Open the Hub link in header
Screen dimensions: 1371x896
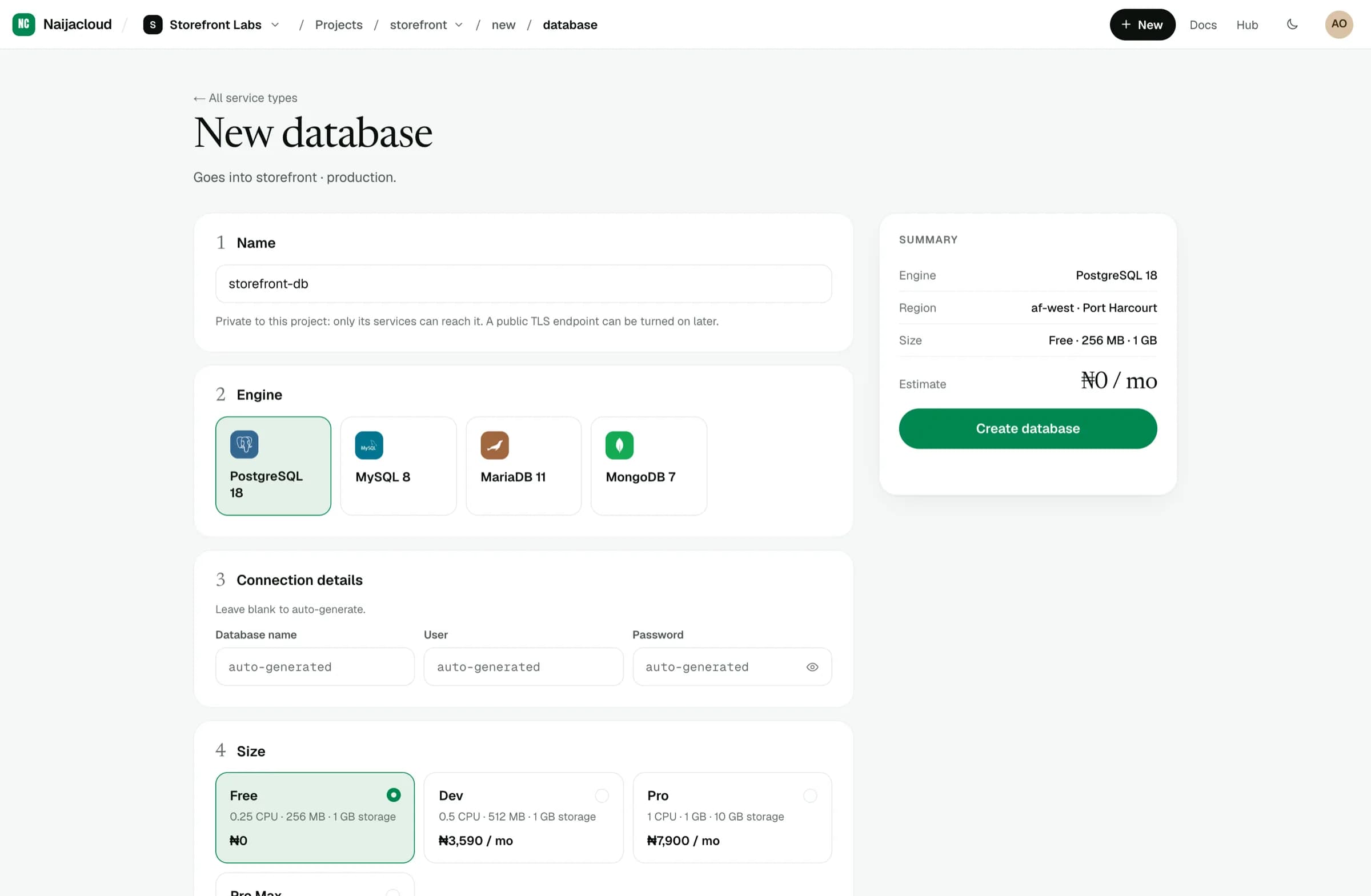tap(1247, 25)
